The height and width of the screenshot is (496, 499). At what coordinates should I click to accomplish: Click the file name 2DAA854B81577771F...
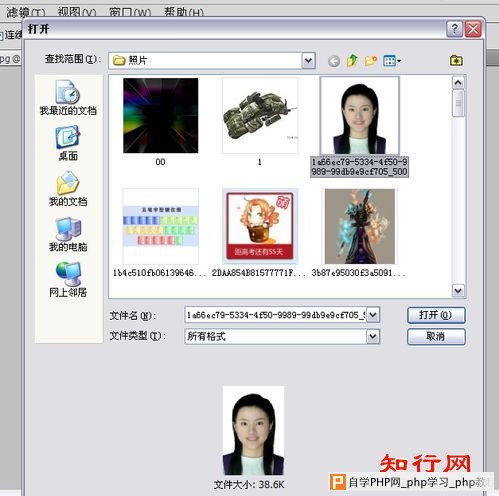259,273
